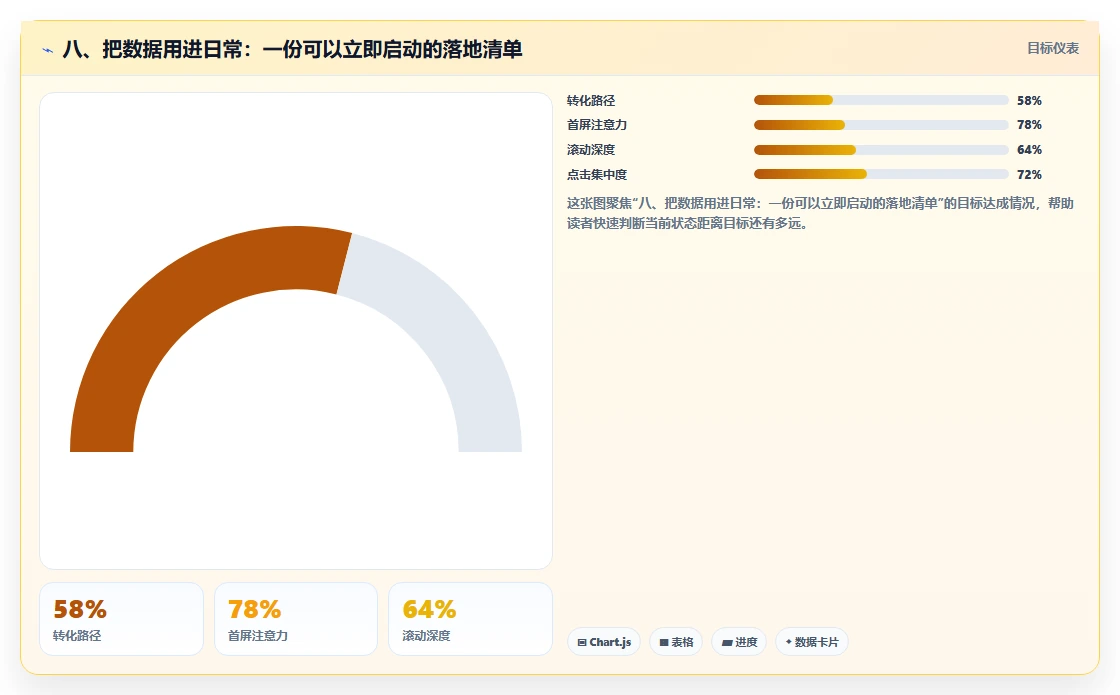The image size is (1120, 695).
Task: Click the 58% value beside 转化路径 bar
Action: pos(1029,101)
